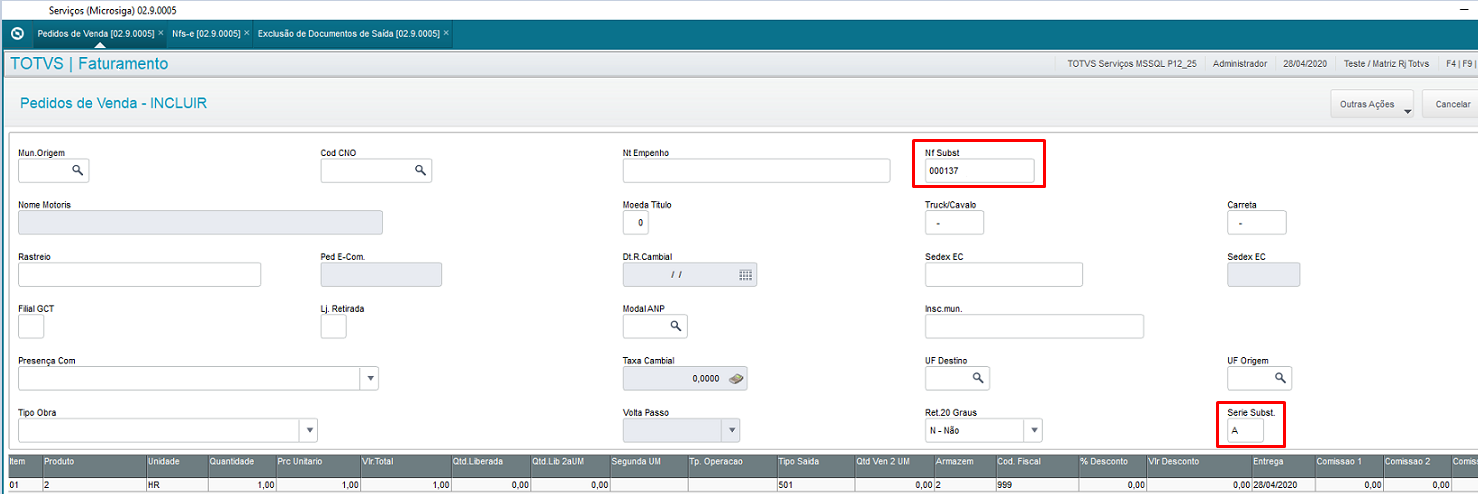Expand the Volta Passo dropdown
Viewport: 1478px width, 494px height.
pos(732,430)
